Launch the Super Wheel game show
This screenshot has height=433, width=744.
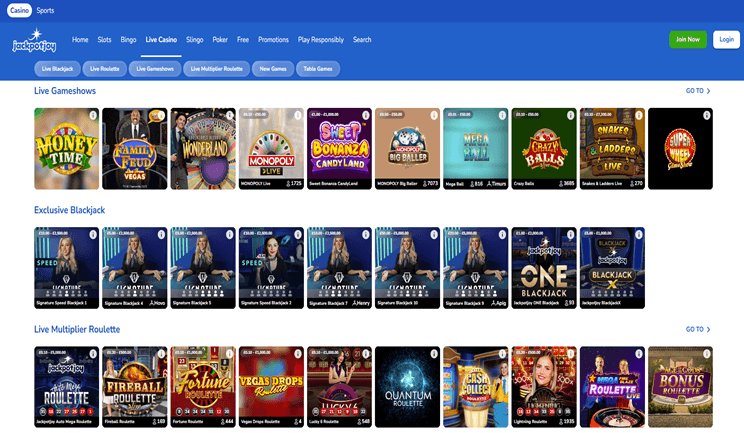(x=680, y=148)
